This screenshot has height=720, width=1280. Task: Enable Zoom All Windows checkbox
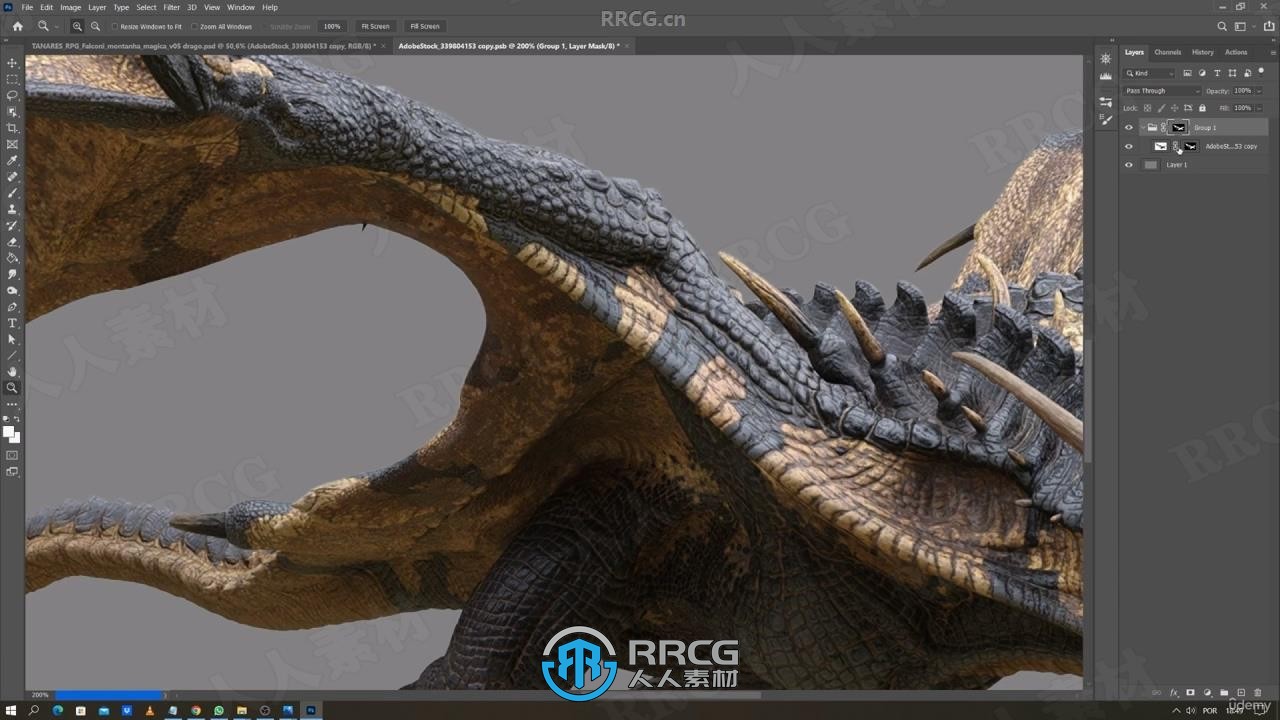coord(194,26)
